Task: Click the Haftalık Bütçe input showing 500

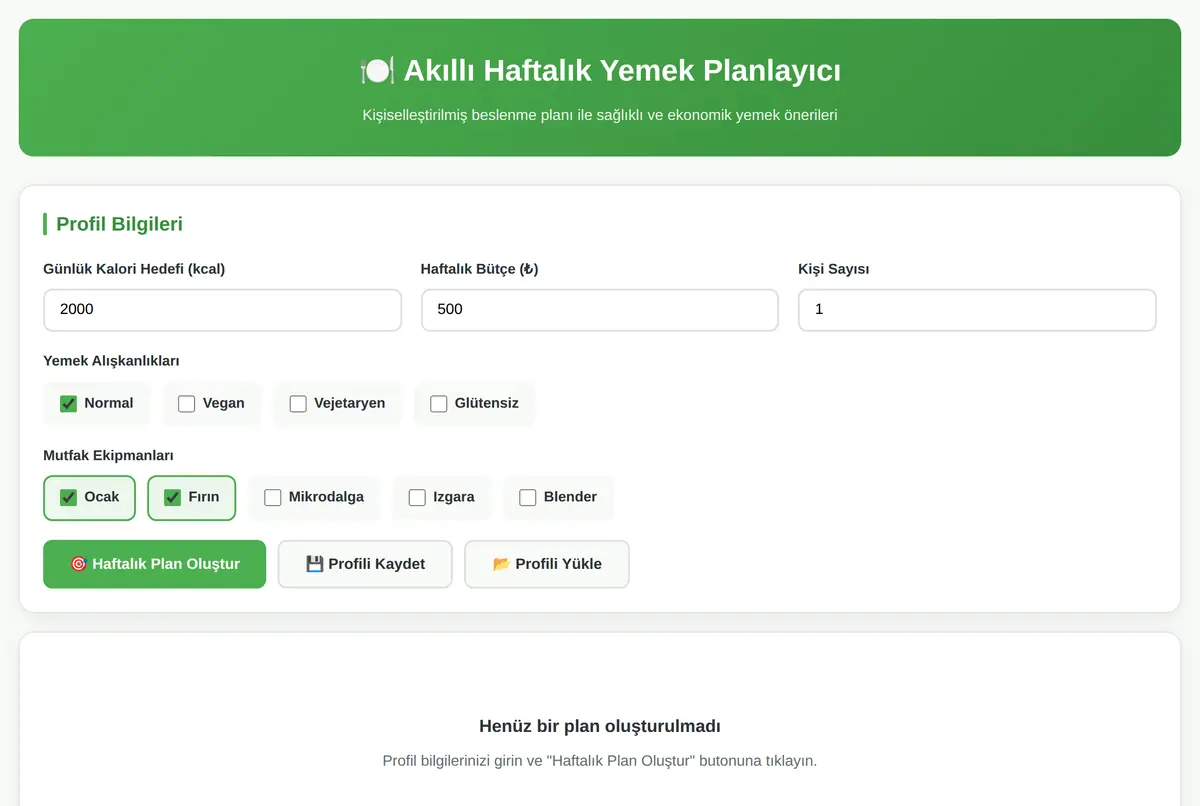Action: (x=600, y=310)
